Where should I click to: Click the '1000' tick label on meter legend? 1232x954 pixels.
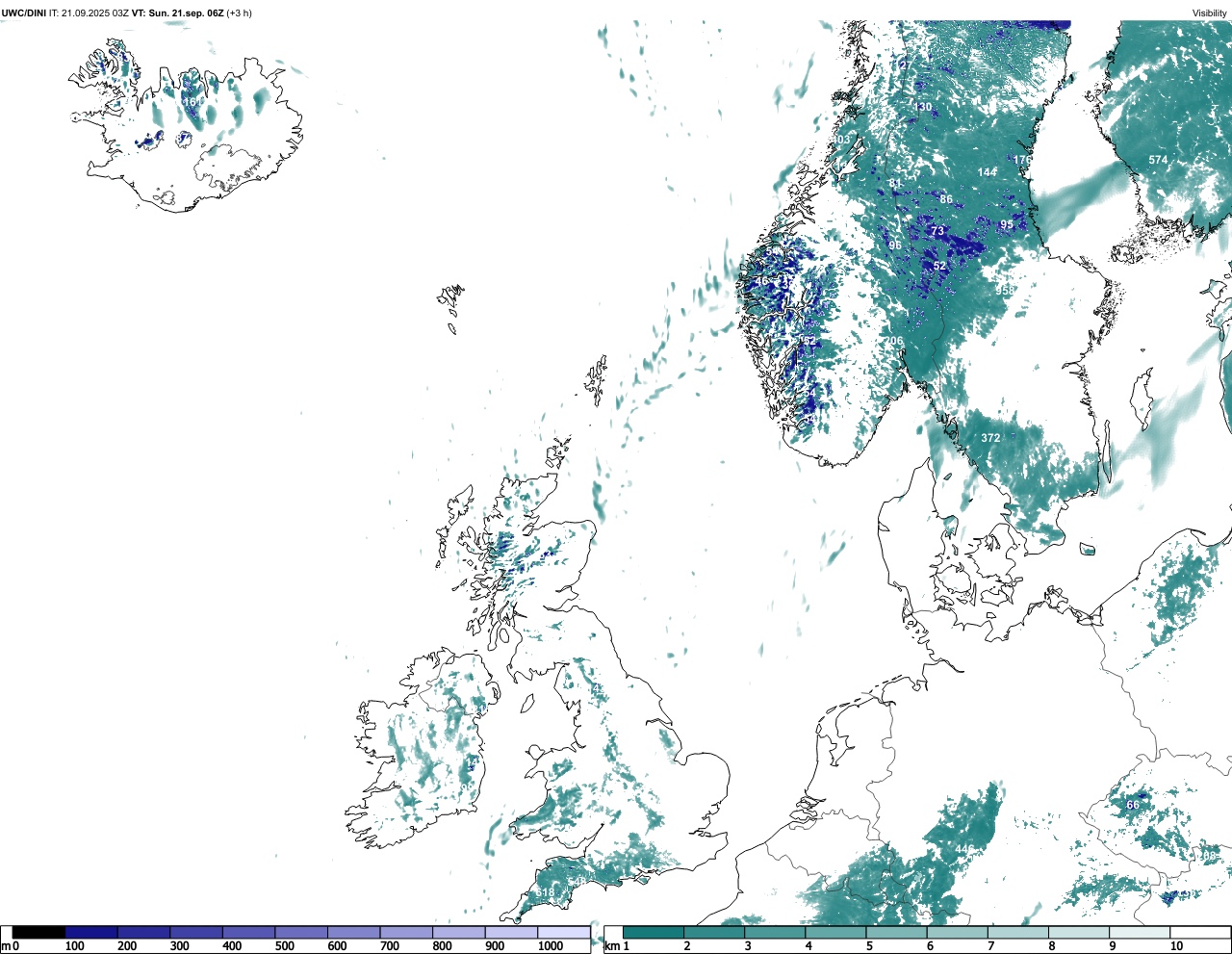551,946
